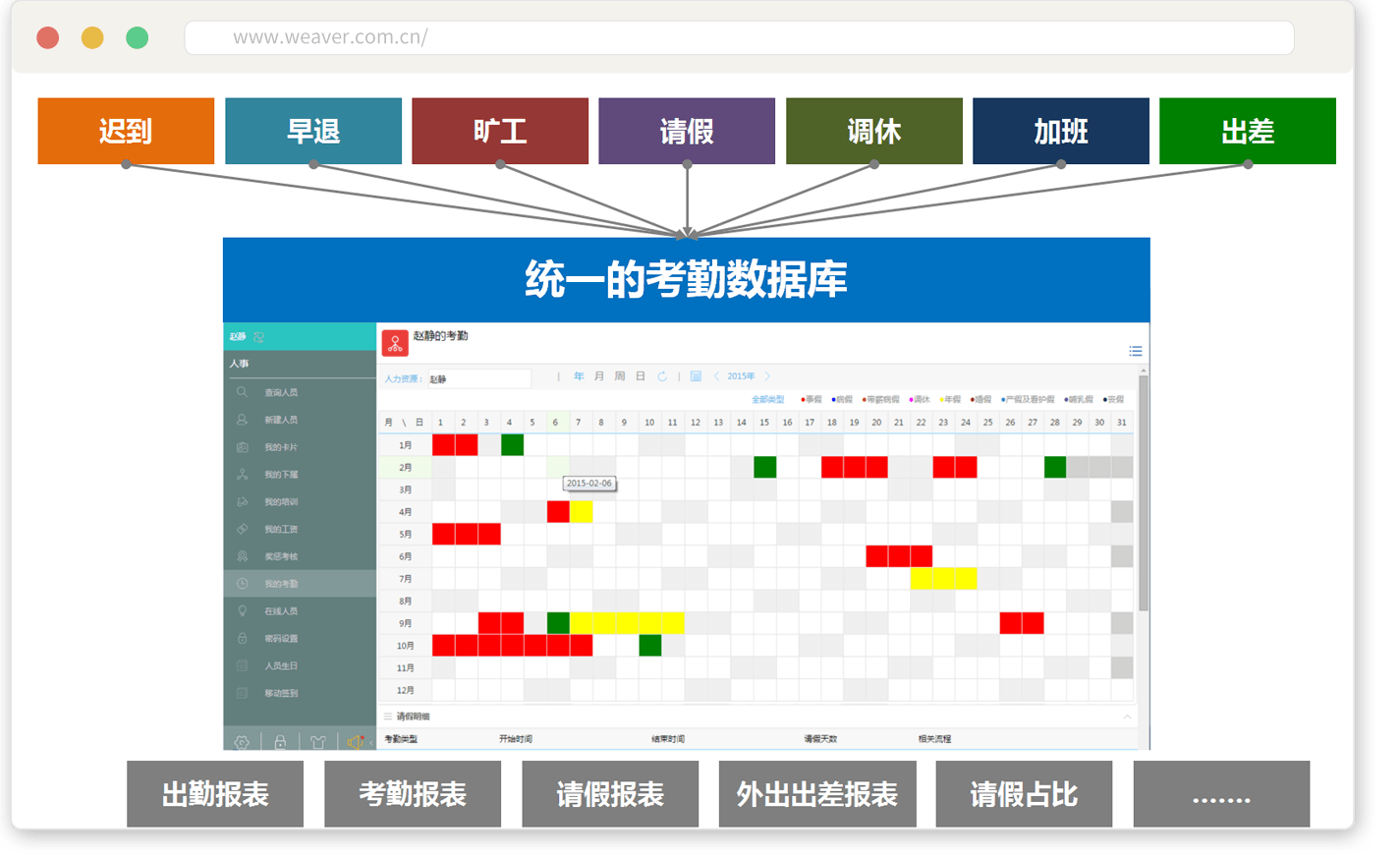Collapse the 请假明细 panel with chevron
1400x860 pixels.
coord(1127,717)
